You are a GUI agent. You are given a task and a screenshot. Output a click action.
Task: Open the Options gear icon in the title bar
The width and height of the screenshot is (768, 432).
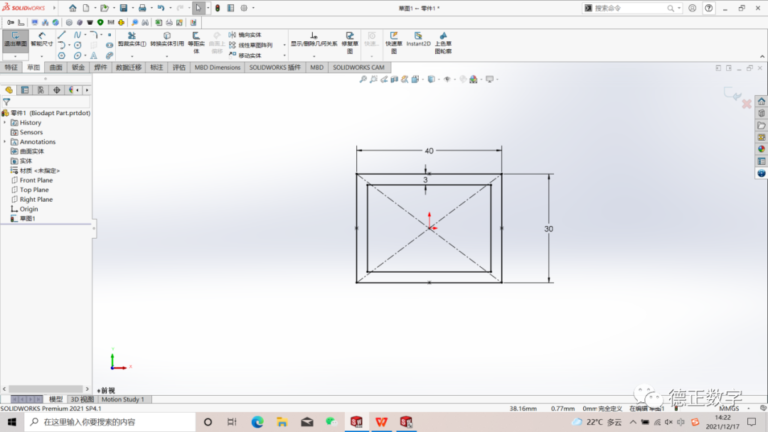[x=244, y=8]
